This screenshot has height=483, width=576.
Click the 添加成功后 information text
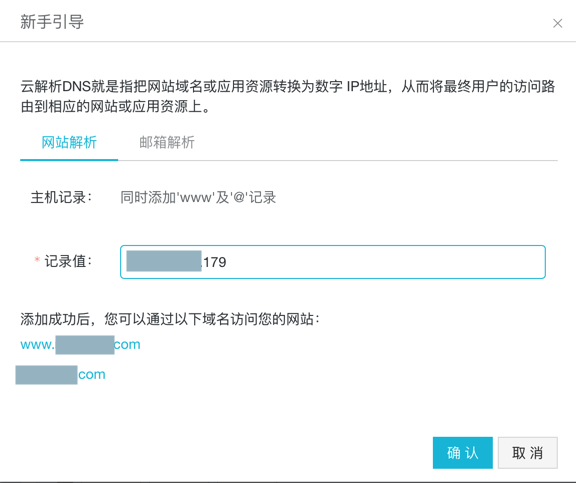(x=170, y=319)
